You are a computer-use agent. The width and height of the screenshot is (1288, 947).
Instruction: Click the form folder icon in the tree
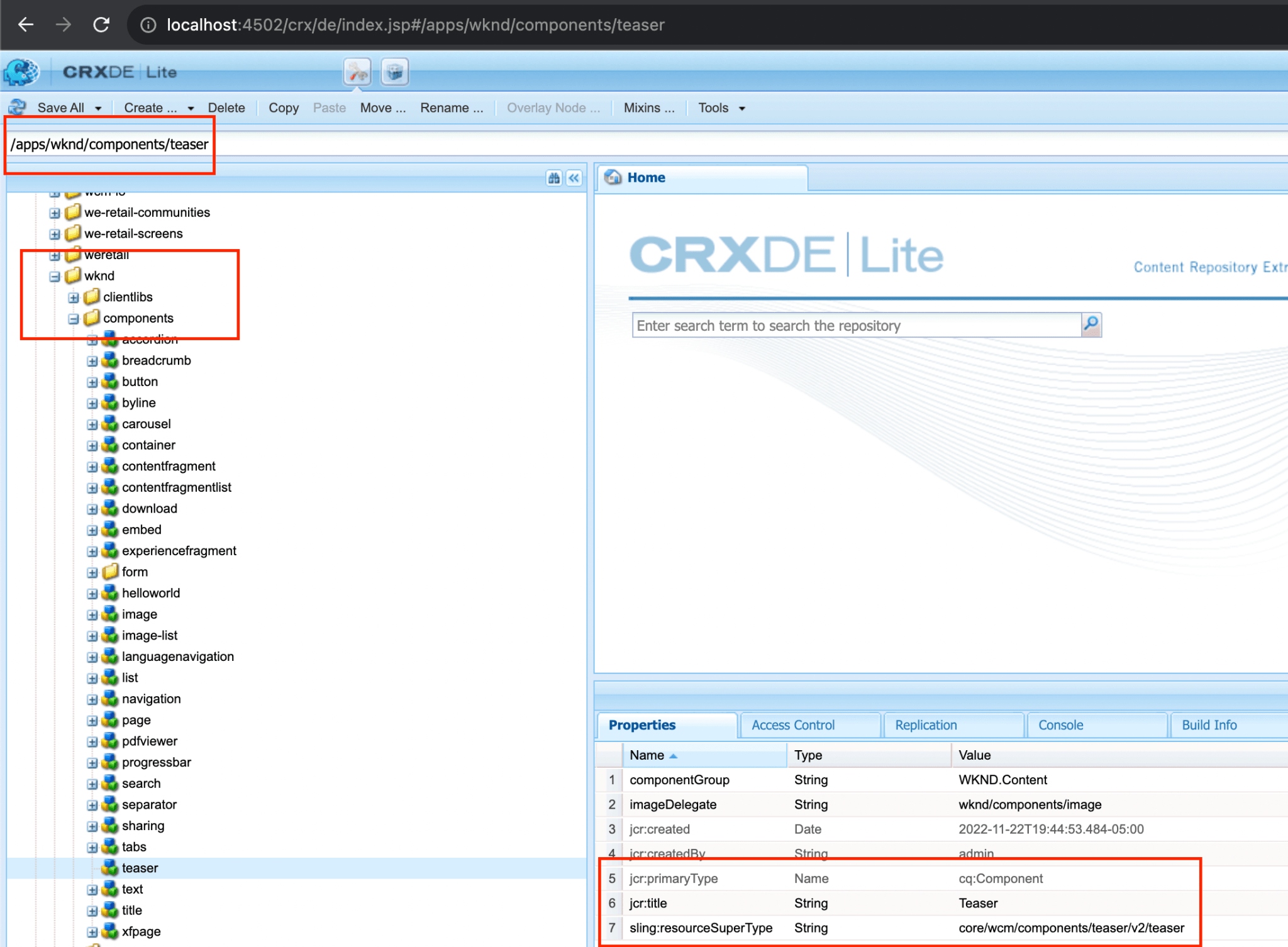click(109, 572)
